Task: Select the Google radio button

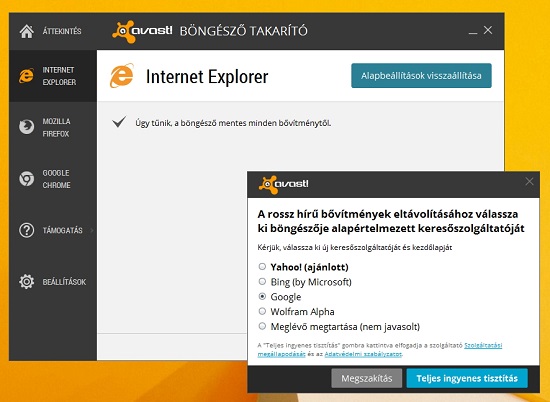Action: pyautogui.click(x=262, y=296)
